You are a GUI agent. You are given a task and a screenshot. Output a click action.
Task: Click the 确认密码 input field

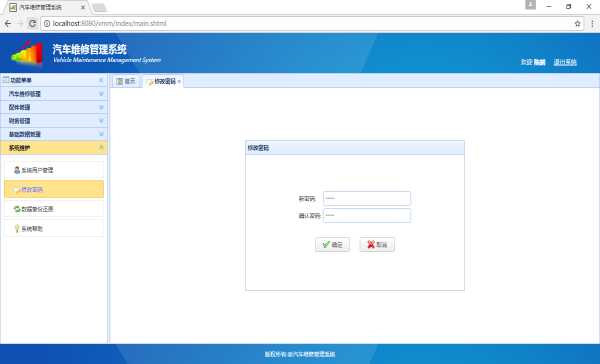(367, 215)
